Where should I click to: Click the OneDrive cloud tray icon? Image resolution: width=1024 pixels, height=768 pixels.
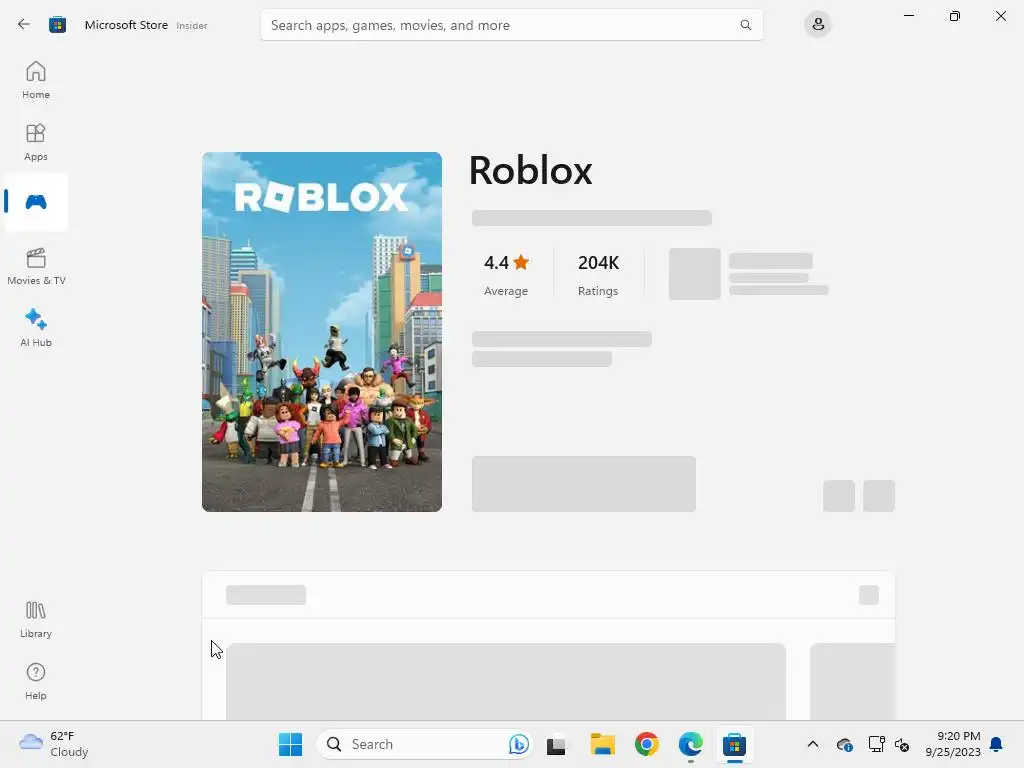tap(844, 744)
